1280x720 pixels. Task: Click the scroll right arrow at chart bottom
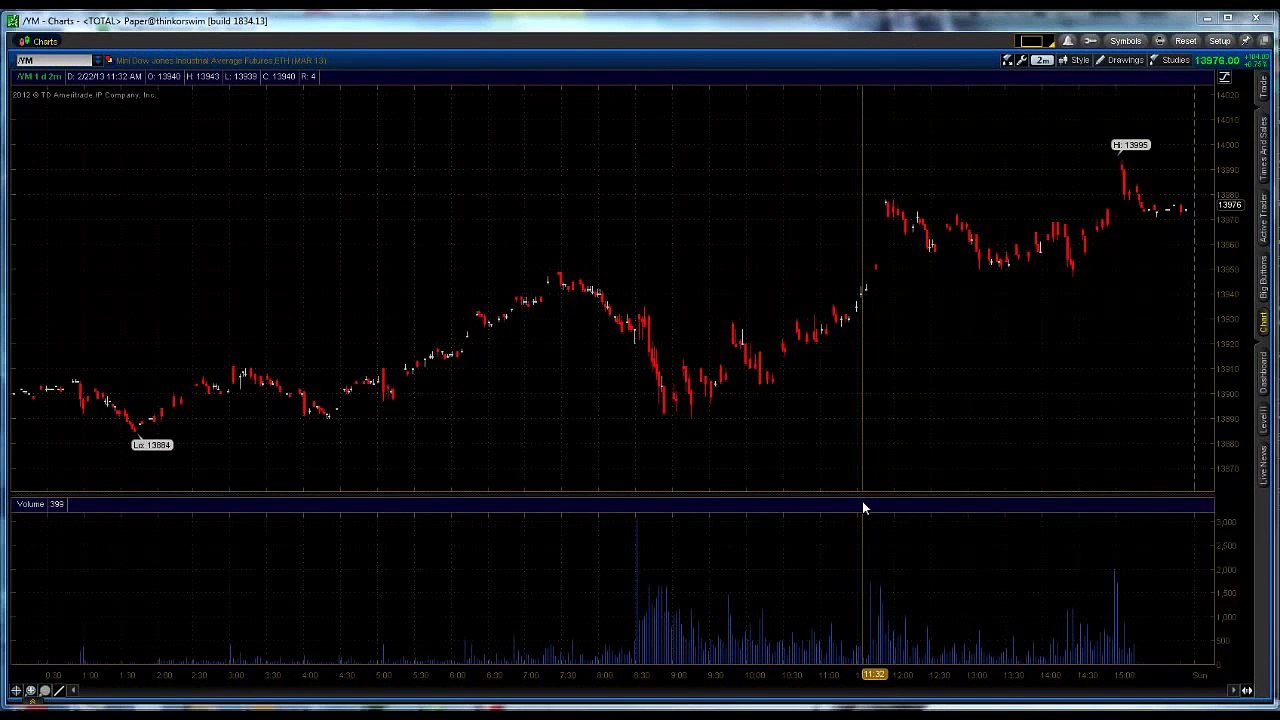click(x=1233, y=690)
